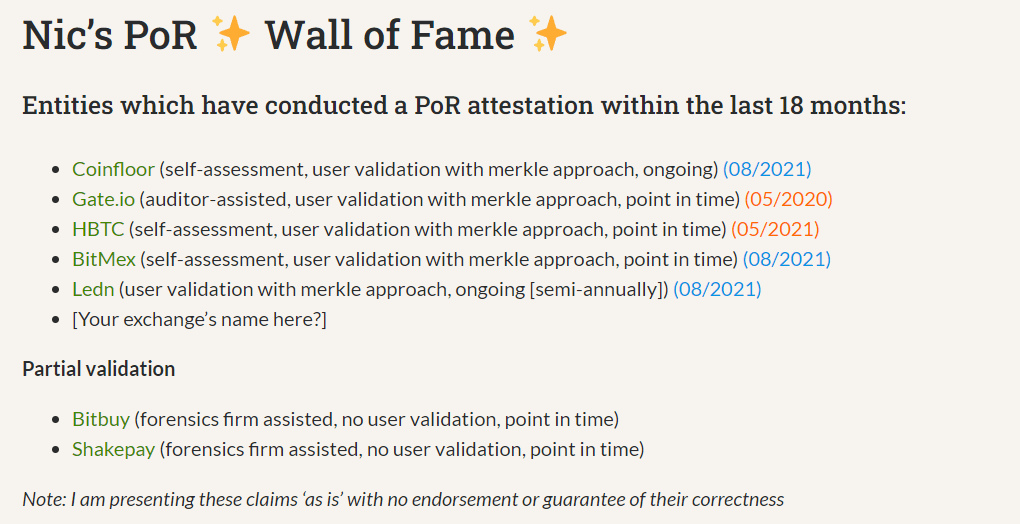Open HBTC's (05/2021) date link
This screenshot has width=1020, height=524.
coord(775,229)
